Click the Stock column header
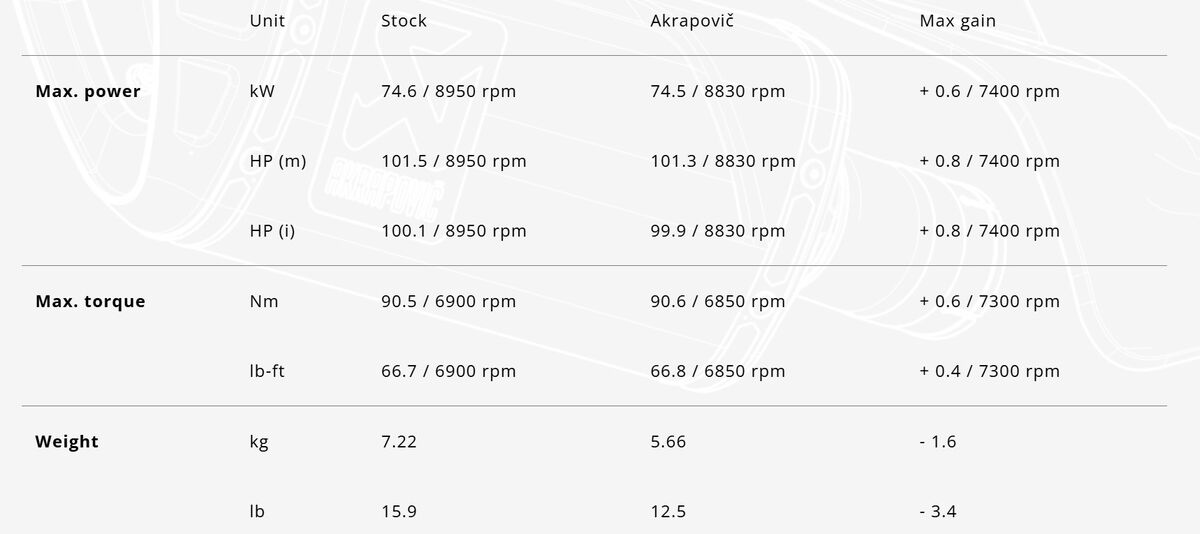The height and width of the screenshot is (534, 1200). click(x=403, y=21)
